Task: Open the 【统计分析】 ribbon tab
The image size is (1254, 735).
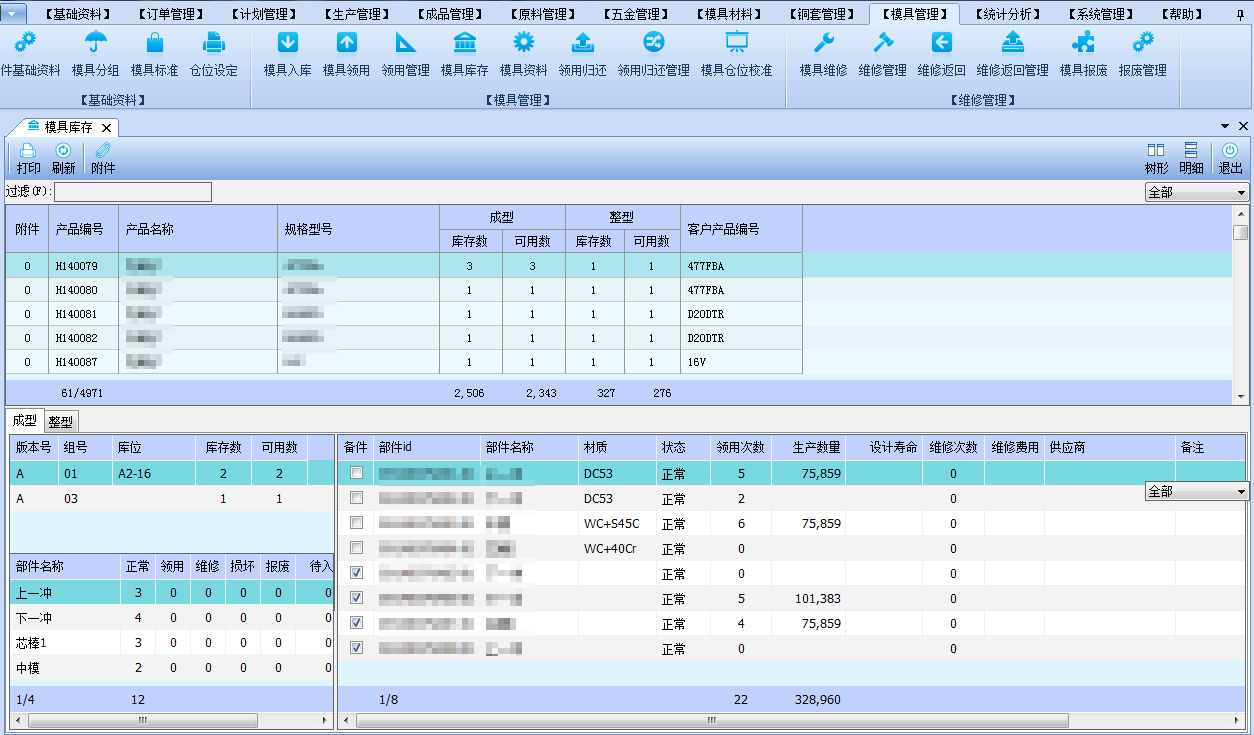Action: pyautogui.click(x=1007, y=14)
